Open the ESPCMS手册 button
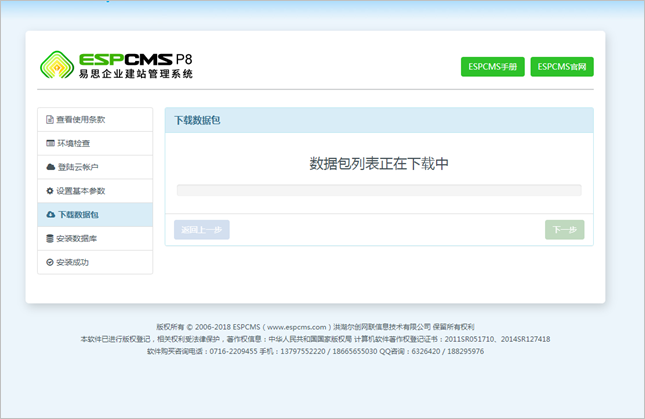 [492, 67]
